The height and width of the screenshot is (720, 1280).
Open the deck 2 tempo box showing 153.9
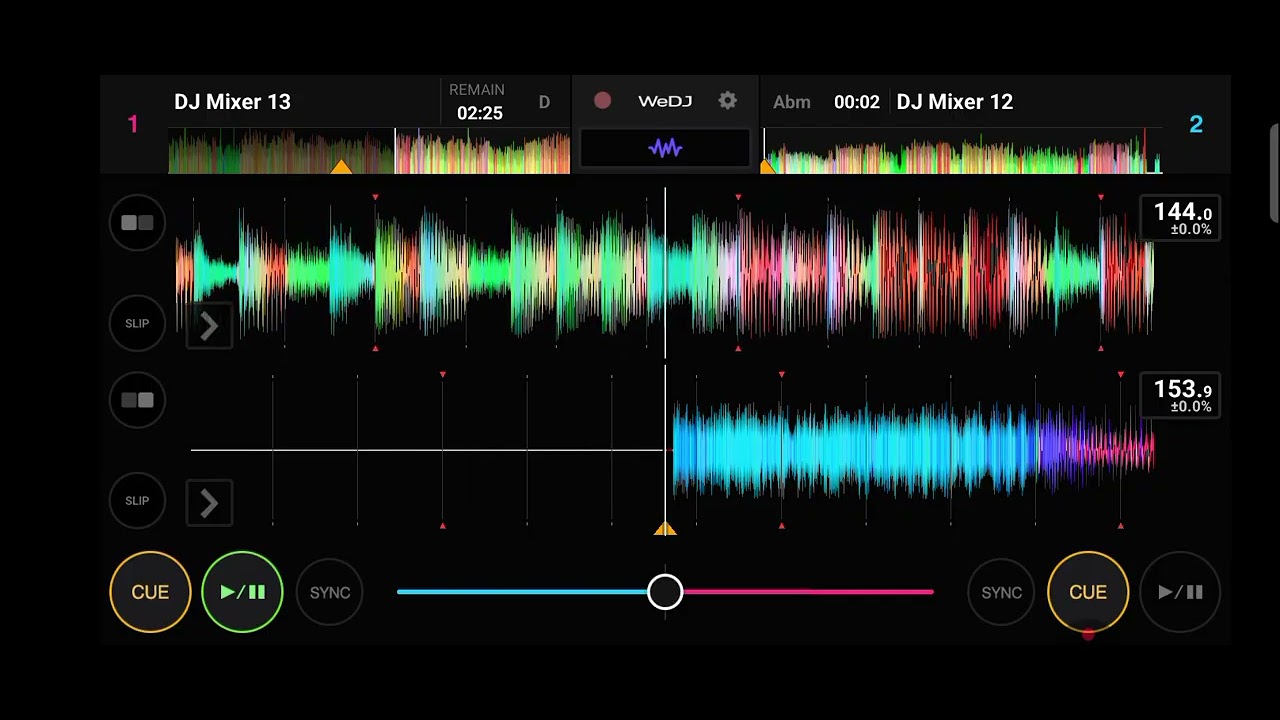(1180, 396)
